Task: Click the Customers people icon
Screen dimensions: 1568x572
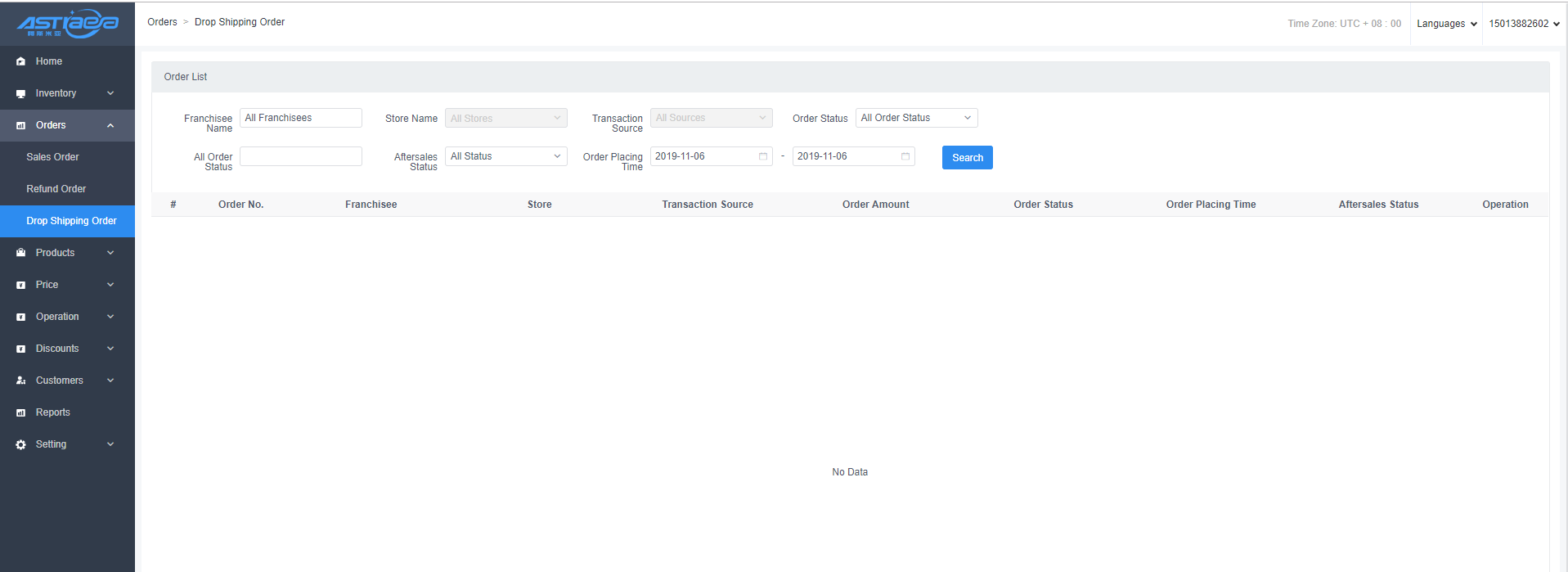Action: tap(21, 381)
